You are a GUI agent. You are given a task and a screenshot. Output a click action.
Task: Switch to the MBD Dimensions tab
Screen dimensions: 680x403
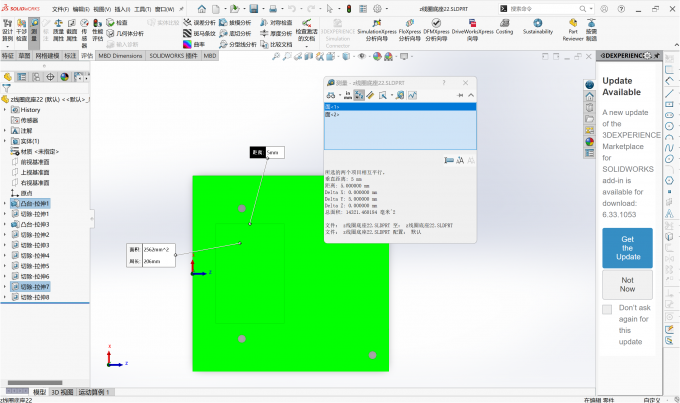pyautogui.click(x=120, y=56)
